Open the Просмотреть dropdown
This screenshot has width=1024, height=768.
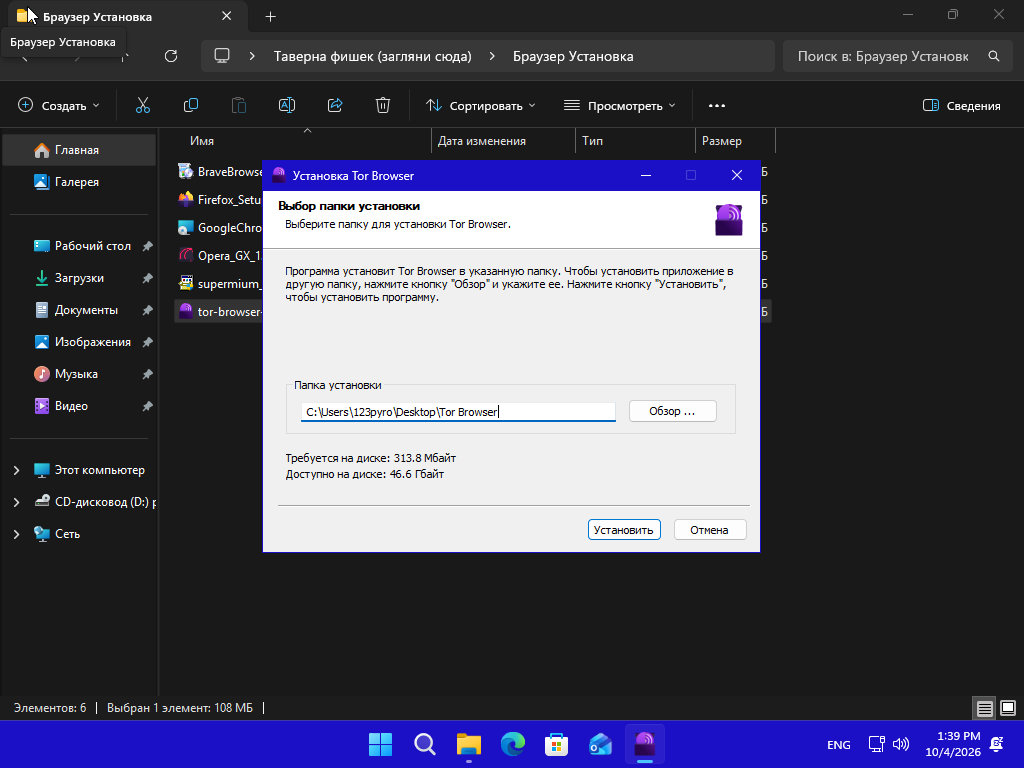(619, 105)
